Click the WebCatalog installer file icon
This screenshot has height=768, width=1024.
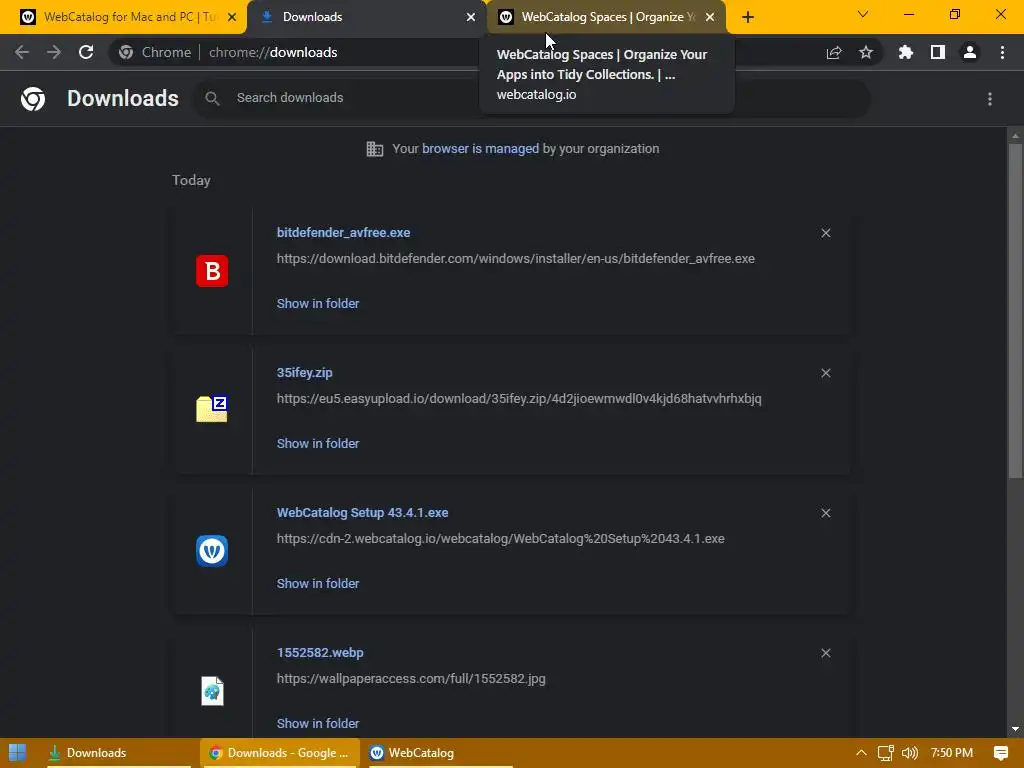coord(212,551)
